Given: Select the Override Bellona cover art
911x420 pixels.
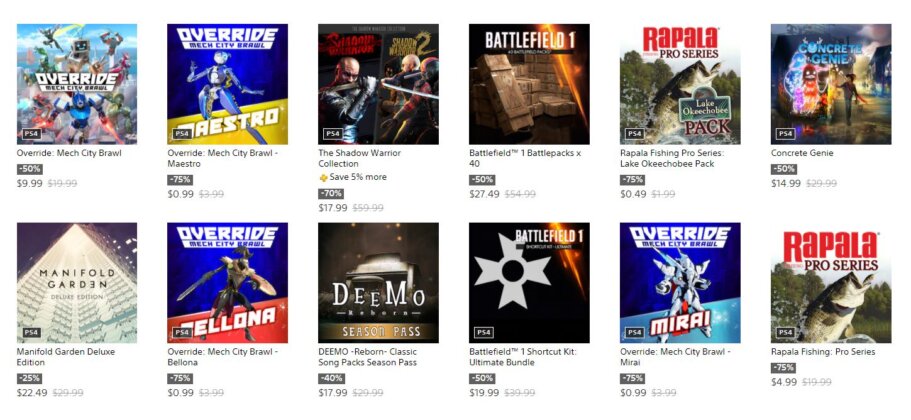Looking at the screenshot, I should (x=227, y=283).
